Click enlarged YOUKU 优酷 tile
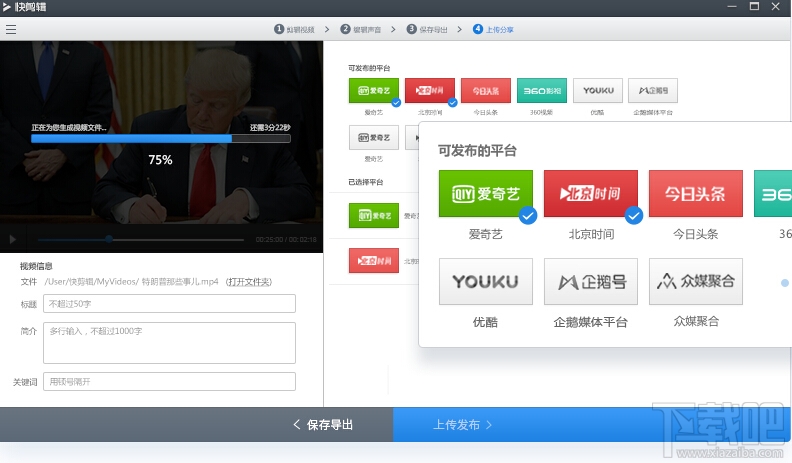This screenshot has width=792, height=463. click(486, 282)
